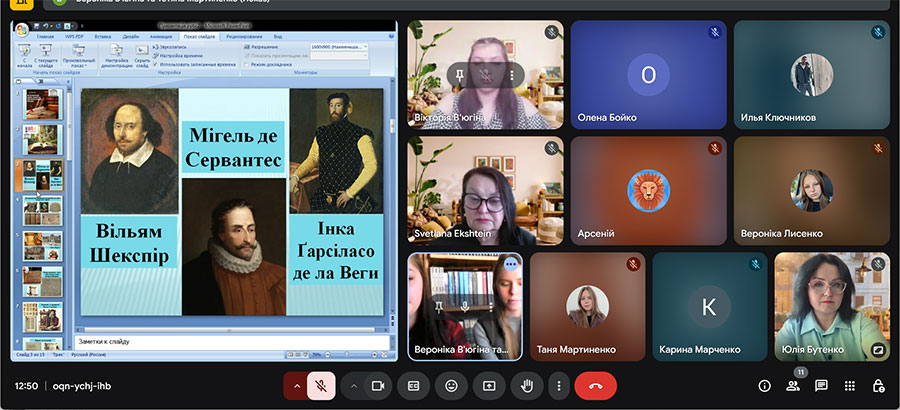Click the Office button in PowerPoint
Image resolution: width=900 pixels, height=410 pixels.
point(22,29)
